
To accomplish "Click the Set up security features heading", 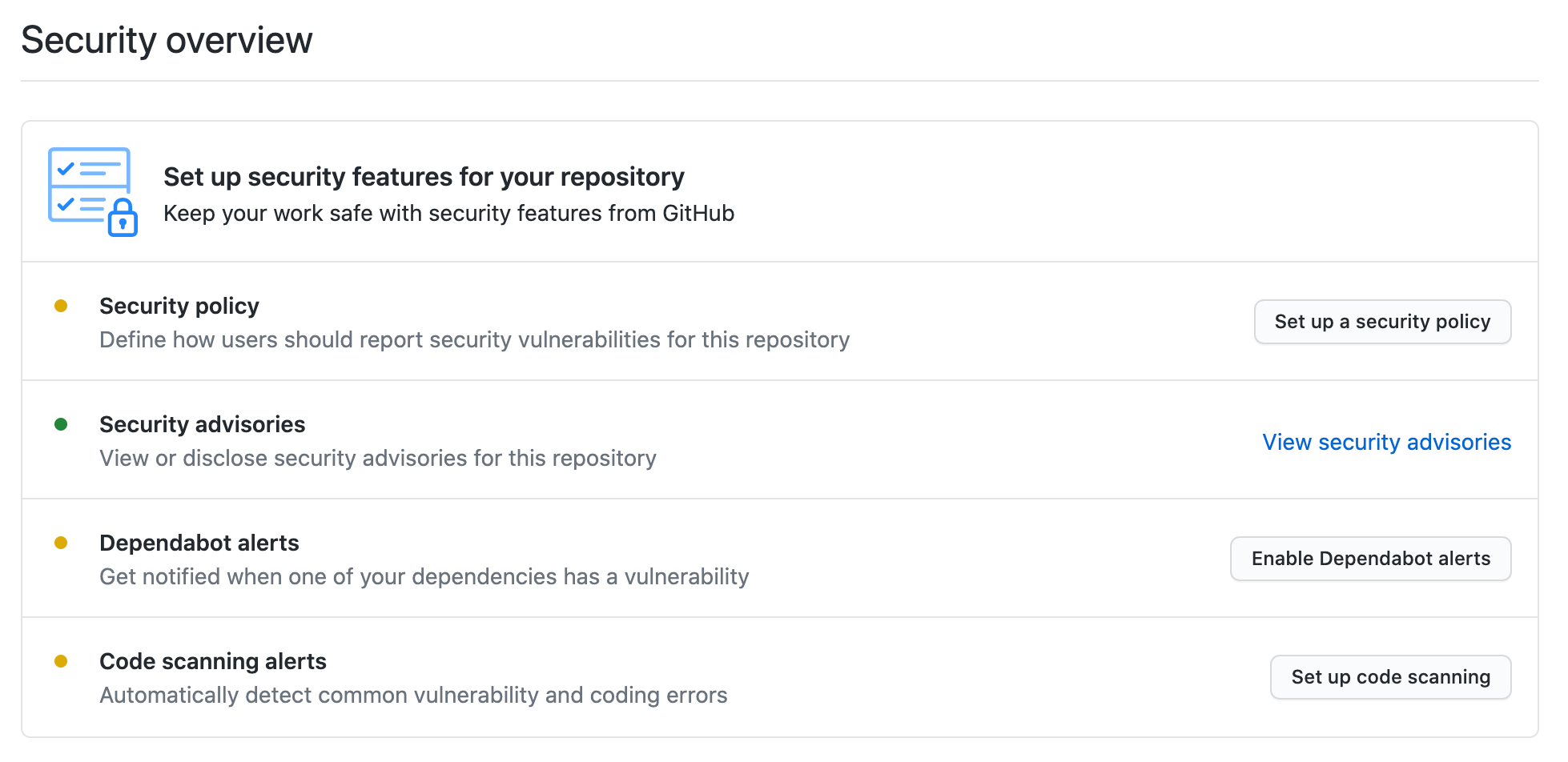I will tap(424, 177).
